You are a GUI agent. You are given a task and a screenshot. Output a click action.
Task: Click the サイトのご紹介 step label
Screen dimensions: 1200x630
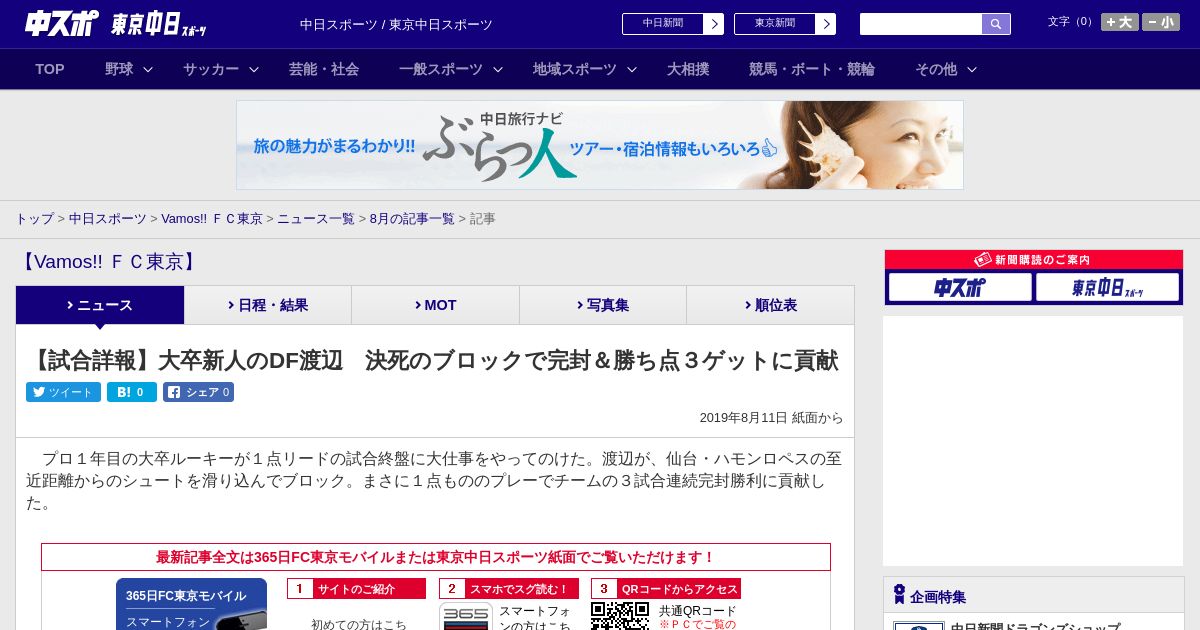(356, 589)
